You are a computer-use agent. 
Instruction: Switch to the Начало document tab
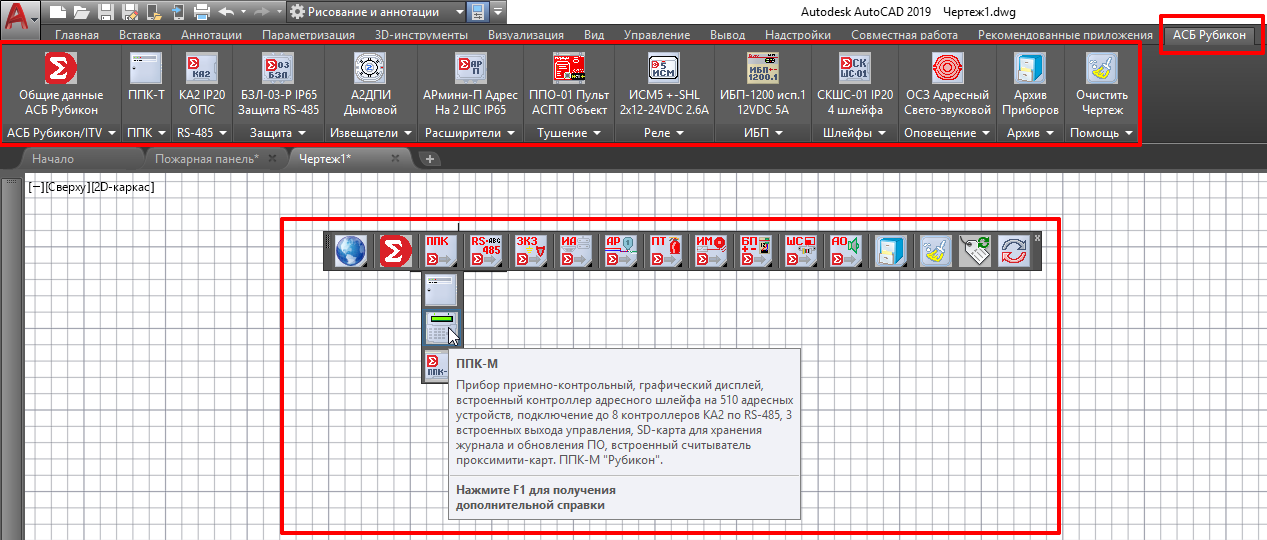53,158
